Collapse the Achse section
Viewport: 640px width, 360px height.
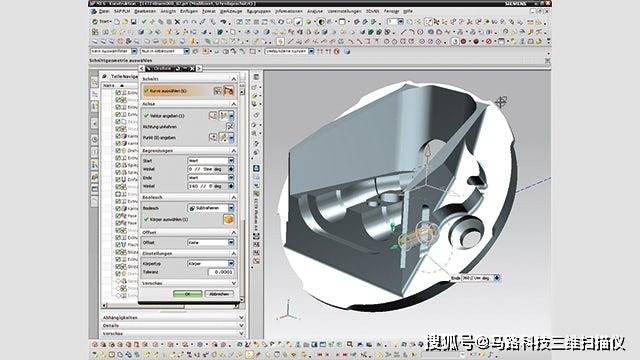click(233, 104)
